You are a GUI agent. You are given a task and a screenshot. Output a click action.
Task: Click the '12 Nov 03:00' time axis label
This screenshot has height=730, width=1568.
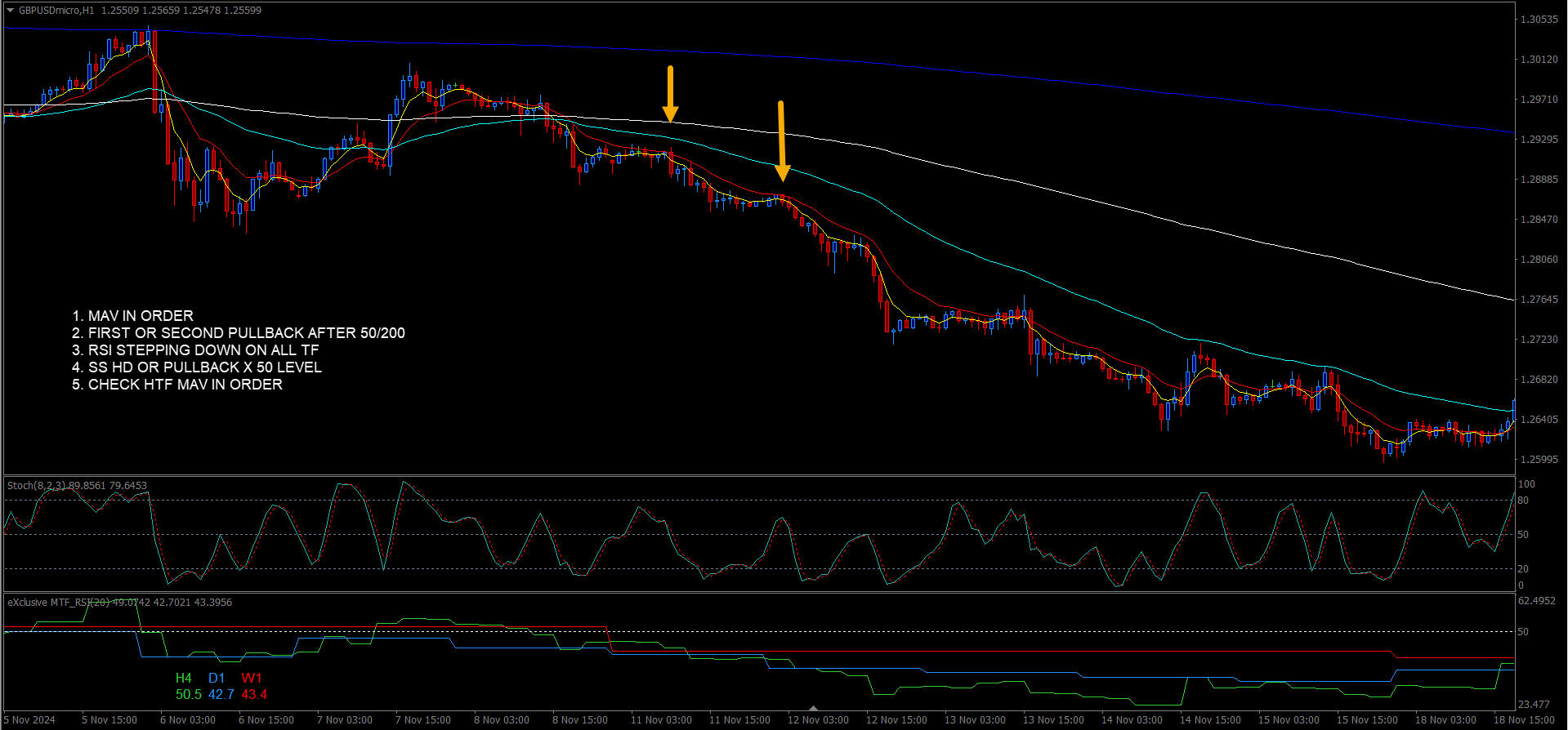(818, 720)
